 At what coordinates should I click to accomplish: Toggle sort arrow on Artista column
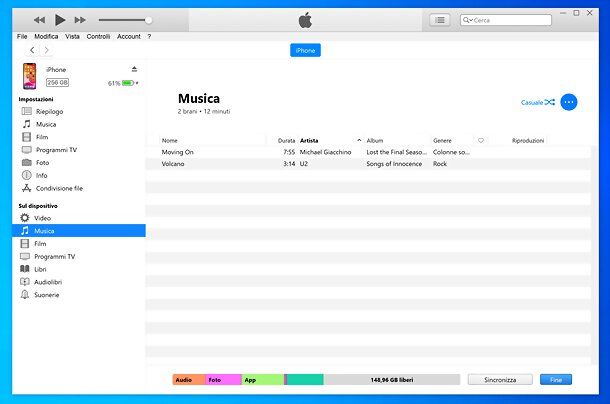click(x=359, y=140)
